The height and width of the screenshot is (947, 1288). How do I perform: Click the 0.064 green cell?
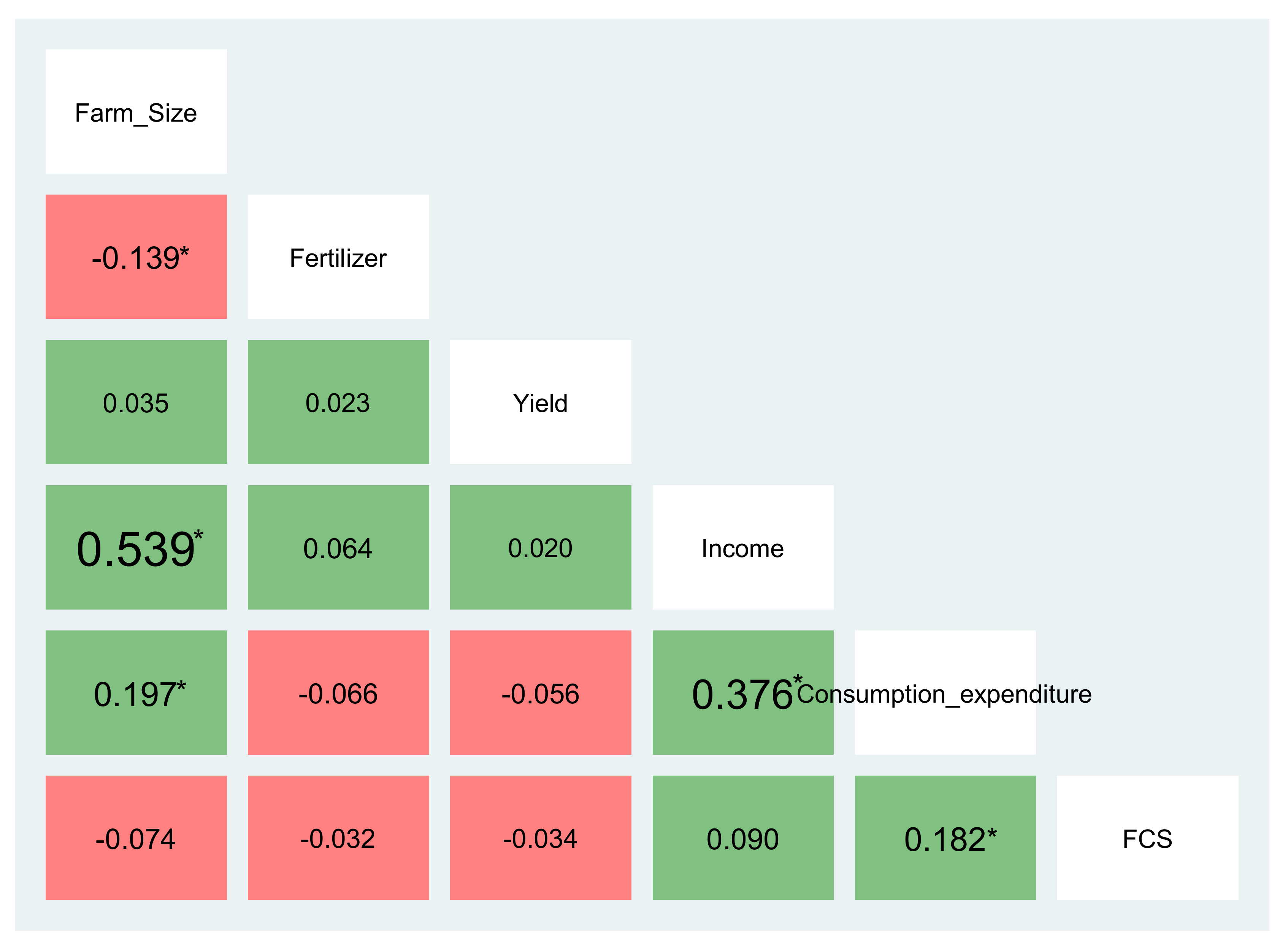(338, 548)
